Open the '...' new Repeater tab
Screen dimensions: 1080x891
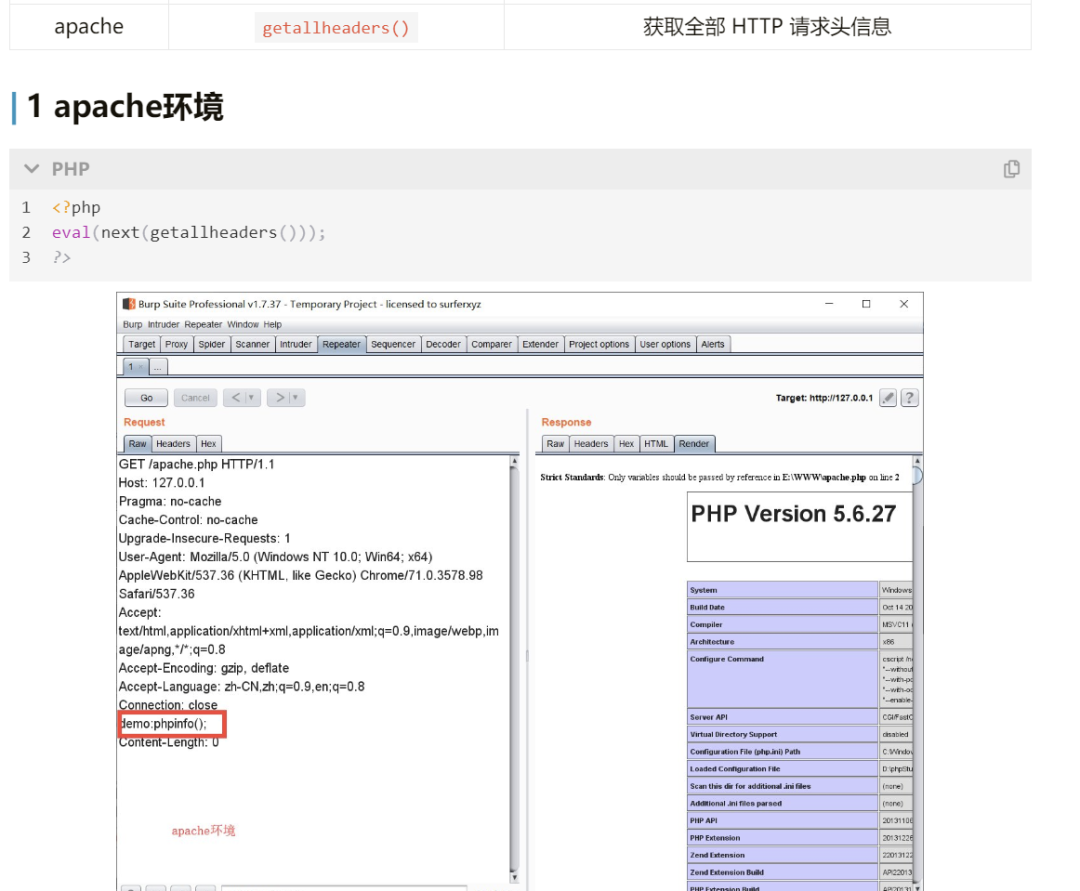[x=158, y=367]
